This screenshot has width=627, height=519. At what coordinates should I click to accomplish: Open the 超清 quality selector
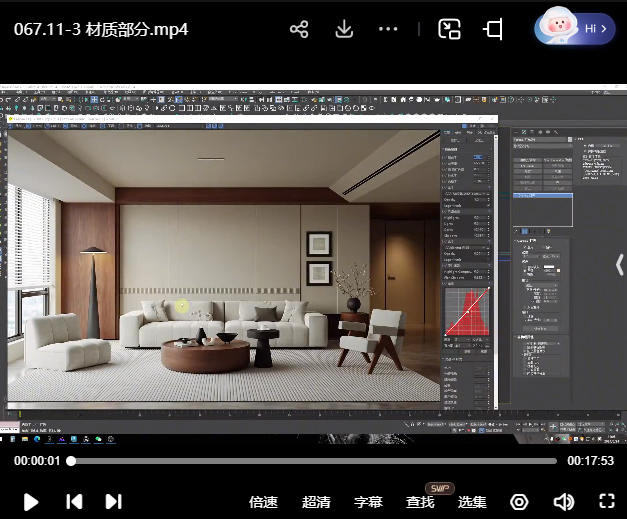tap(316, 502)
